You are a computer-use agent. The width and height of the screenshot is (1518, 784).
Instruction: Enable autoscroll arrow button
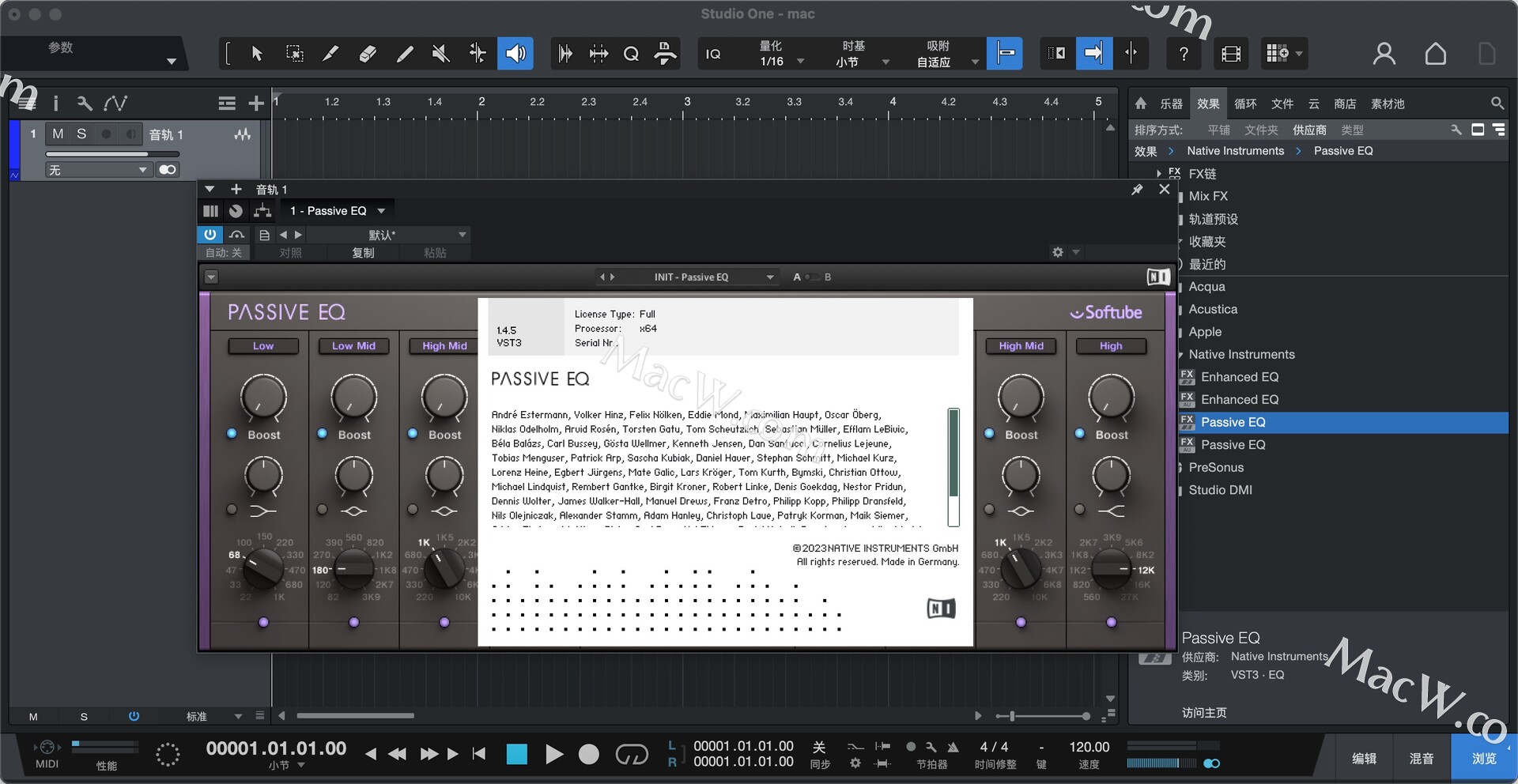coord(1094,54)
